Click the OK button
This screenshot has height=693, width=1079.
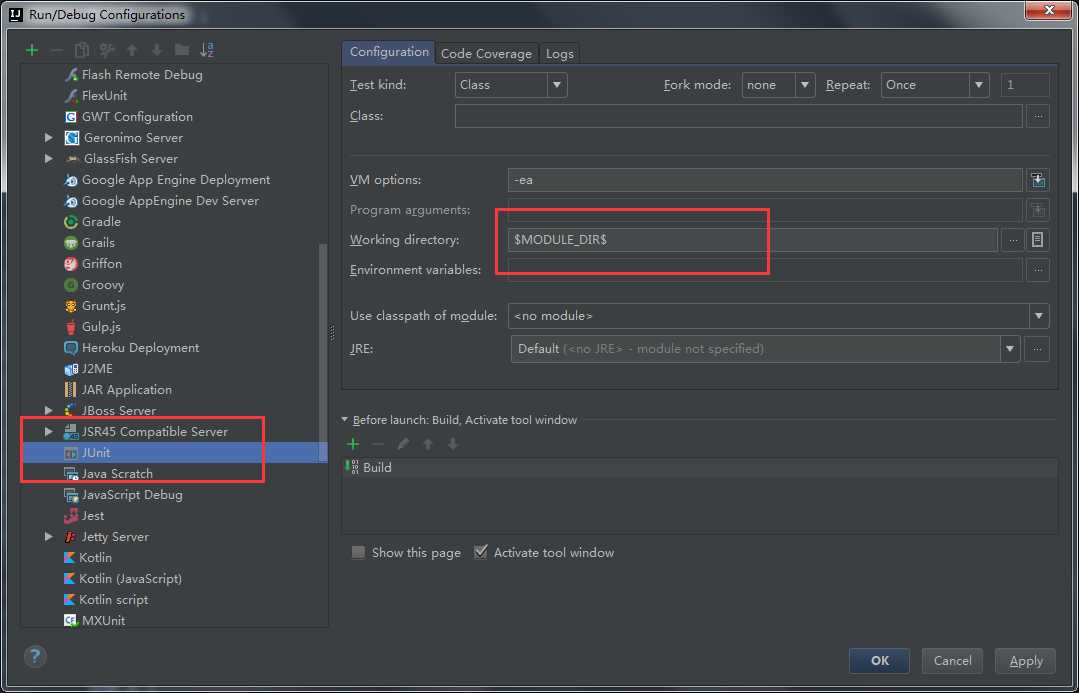[x=879, y=661]
